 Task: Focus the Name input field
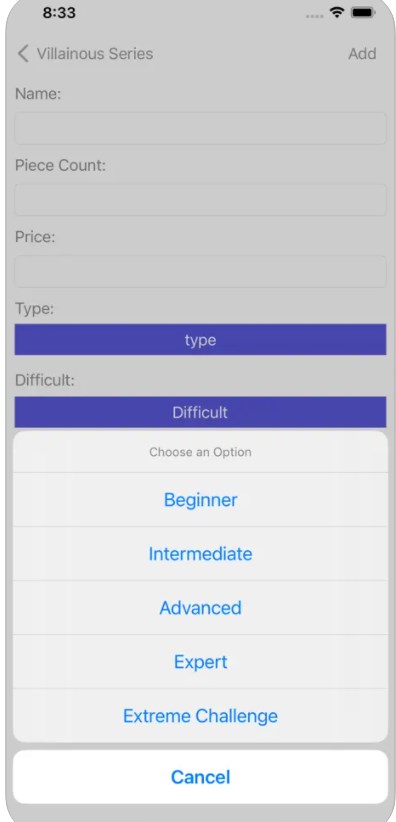click(x=200, y=128)
